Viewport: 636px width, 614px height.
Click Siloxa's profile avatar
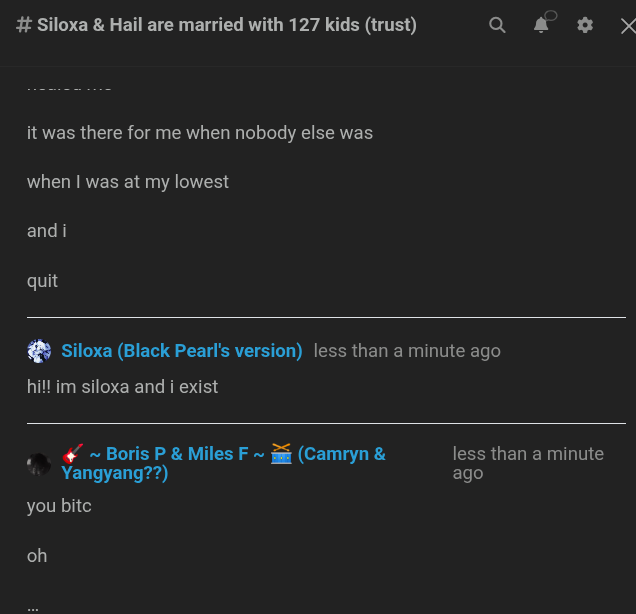(x=39, y=351)
